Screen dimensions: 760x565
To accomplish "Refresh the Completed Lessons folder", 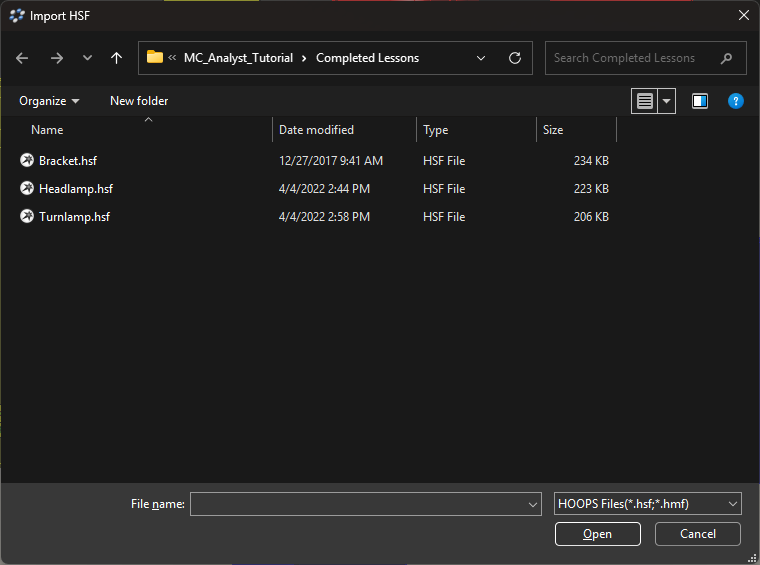I will [x=515, y=58].
